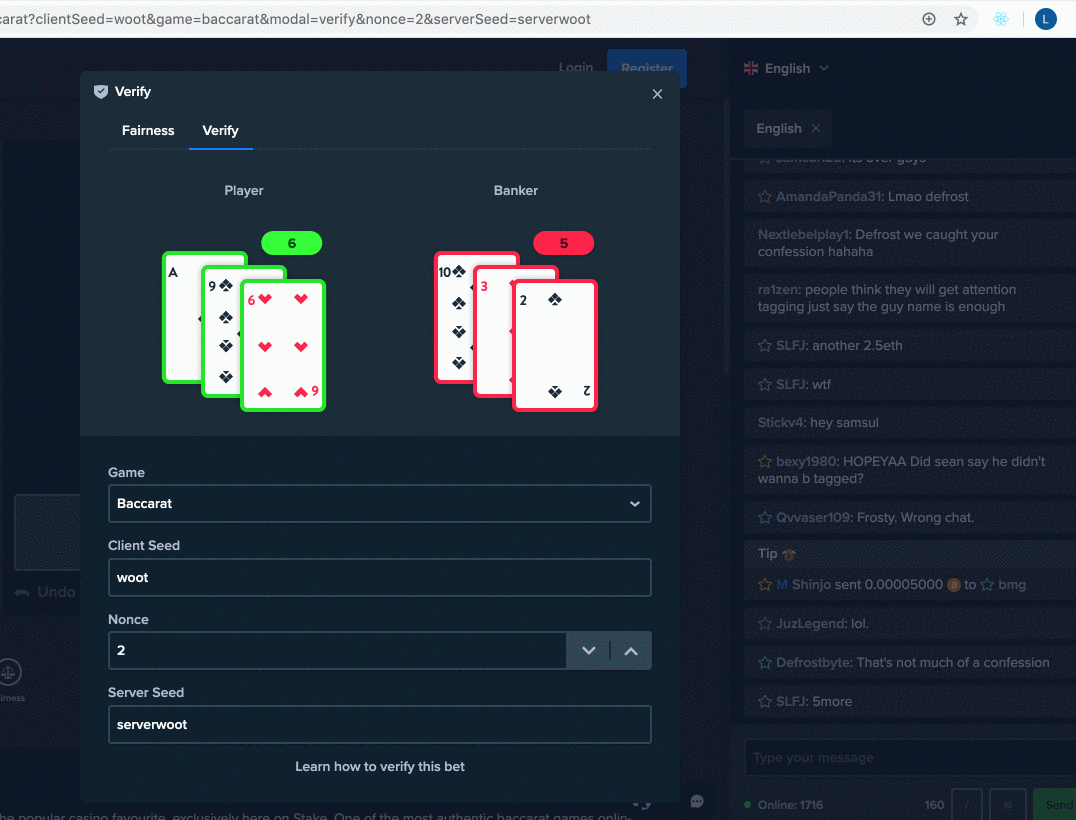Increase the nonce with the up arrow
Screen dimensions: 1076x820
point(631,651)
